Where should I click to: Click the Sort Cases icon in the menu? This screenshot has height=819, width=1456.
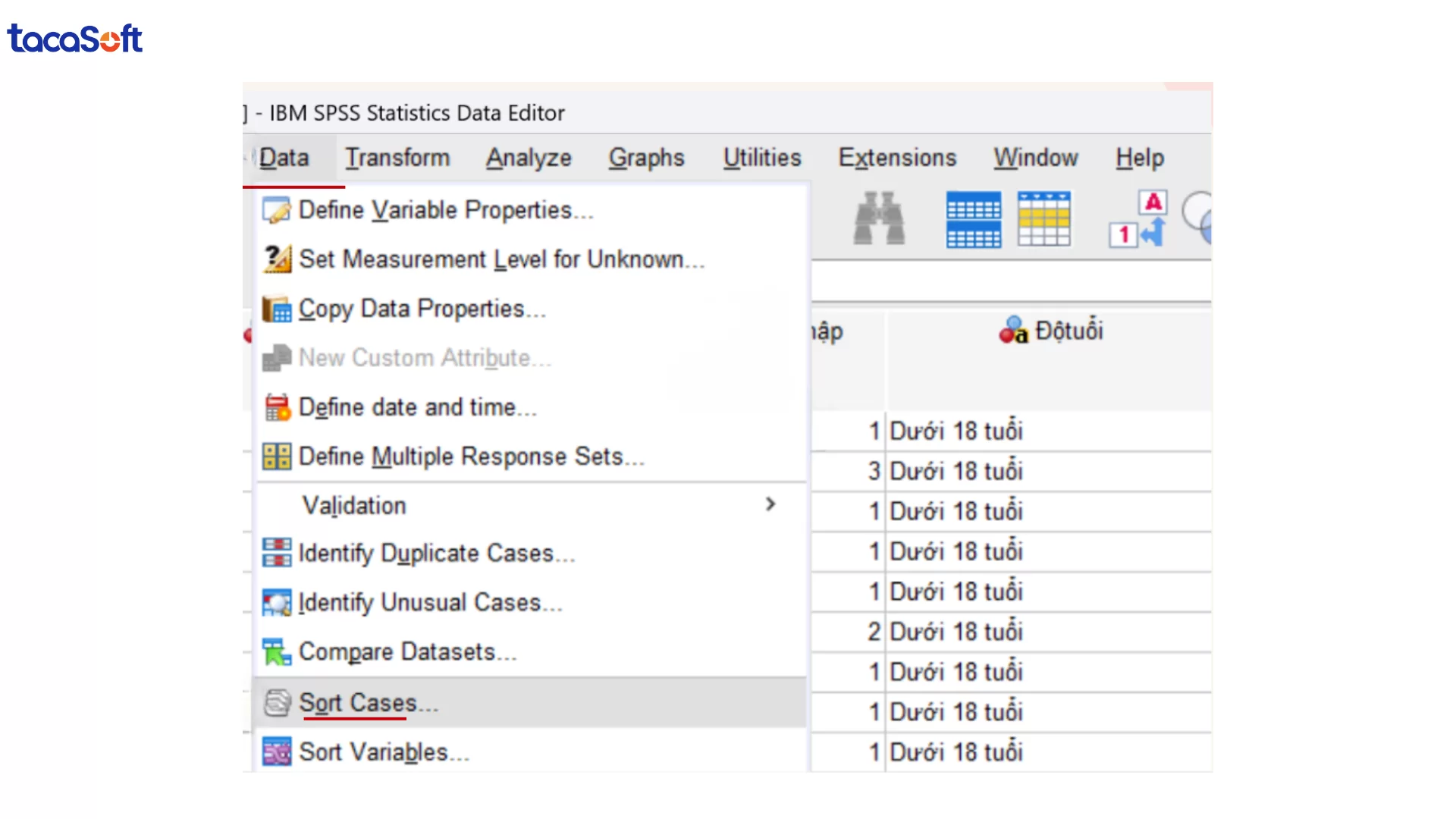click(x=278, y=703)
